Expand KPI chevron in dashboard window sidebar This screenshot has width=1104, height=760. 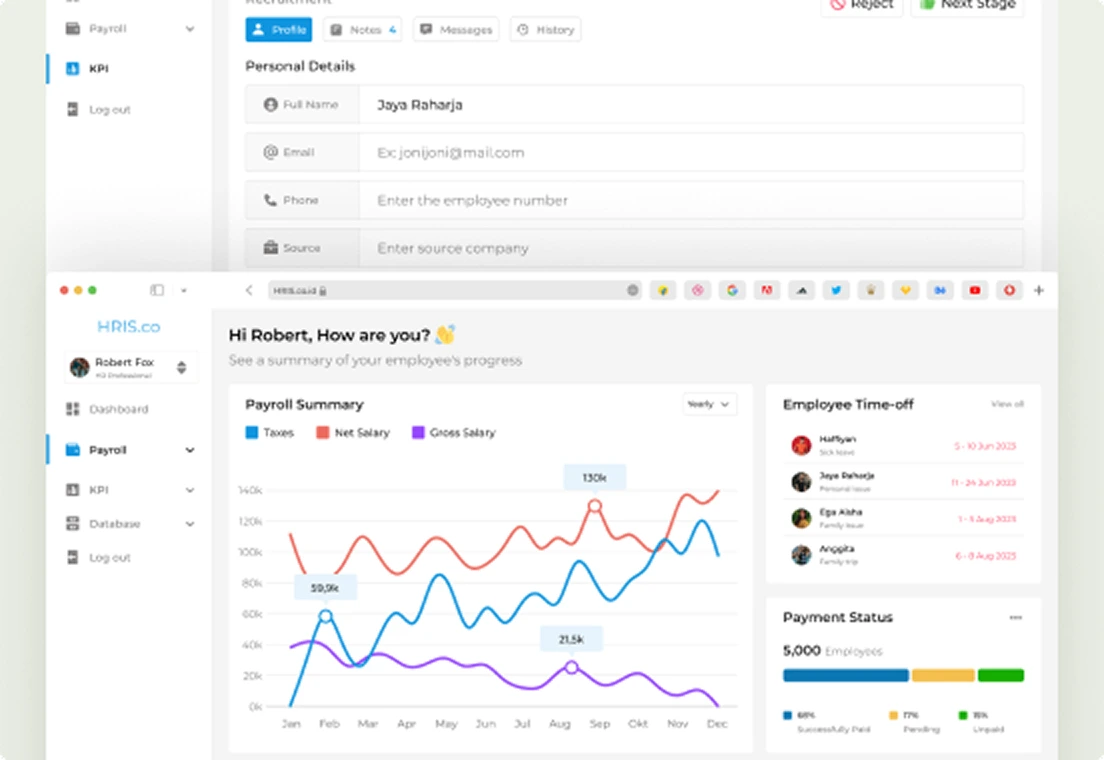[x=190, y=490]
